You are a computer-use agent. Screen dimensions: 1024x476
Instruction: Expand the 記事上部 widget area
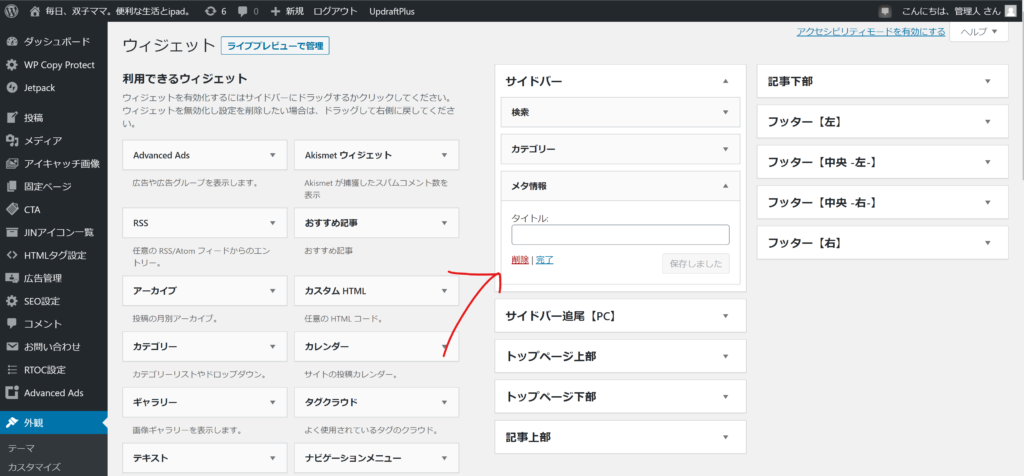725,437
